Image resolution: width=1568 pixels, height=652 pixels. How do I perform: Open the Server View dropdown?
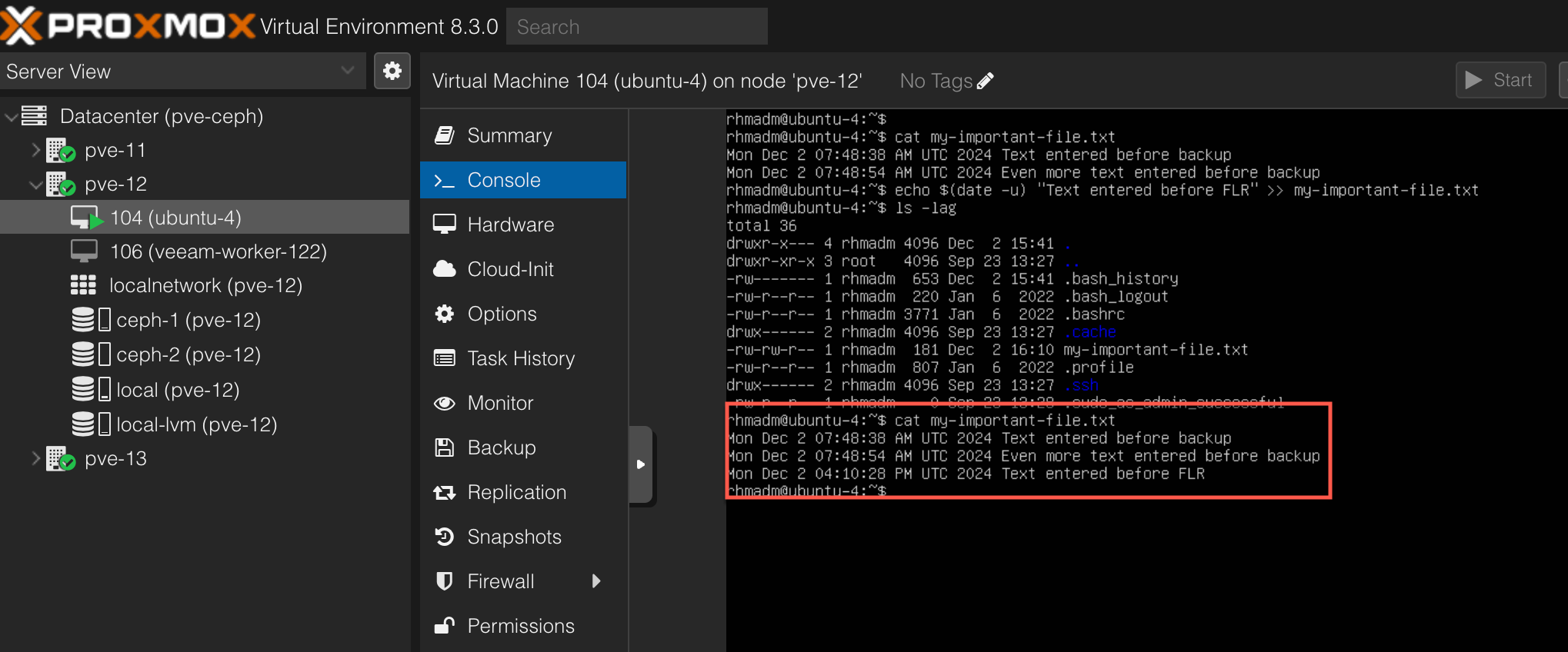coord(182,72)
